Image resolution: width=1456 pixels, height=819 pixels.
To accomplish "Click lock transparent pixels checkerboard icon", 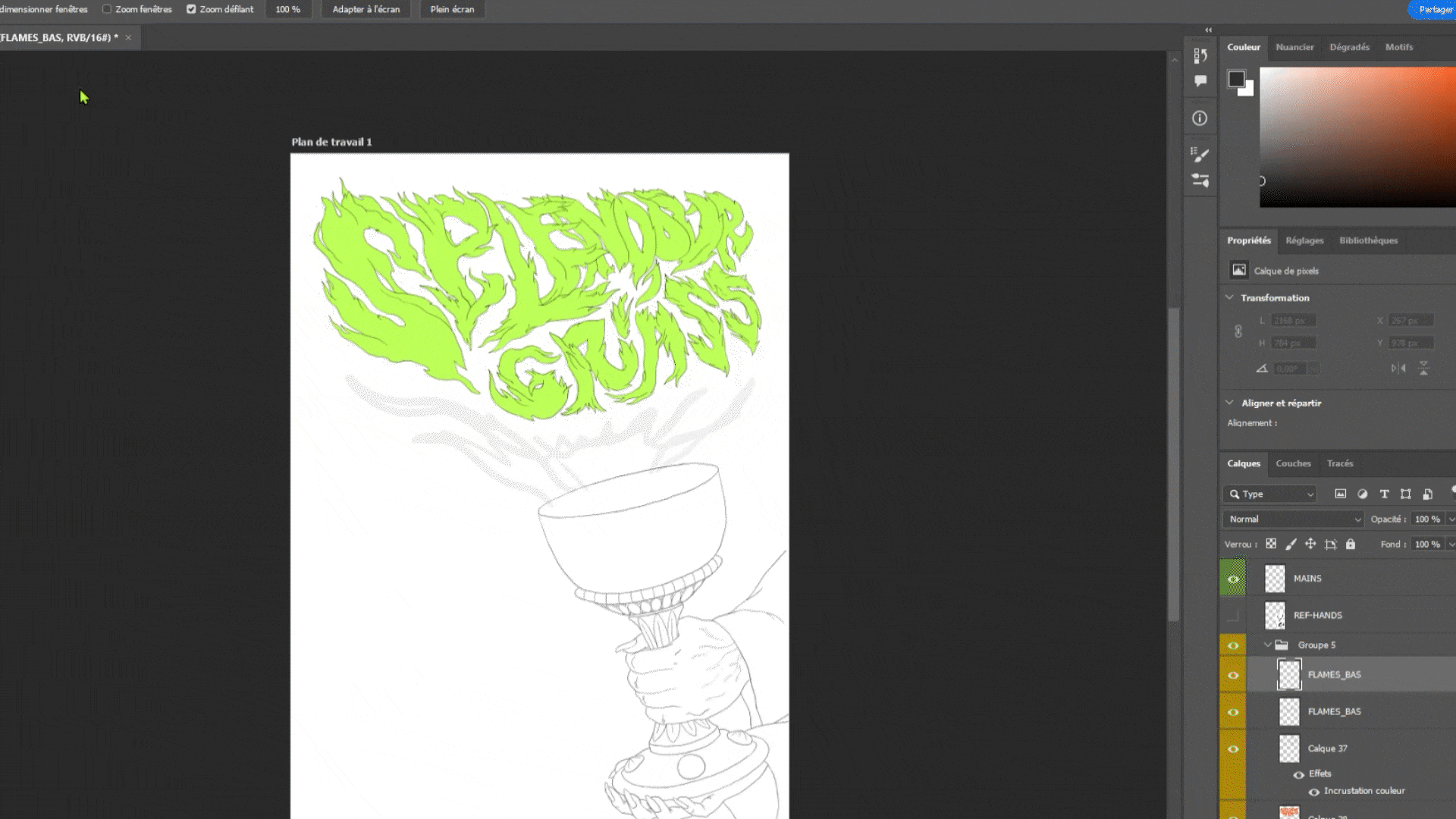I will [x=1271, y=544].
